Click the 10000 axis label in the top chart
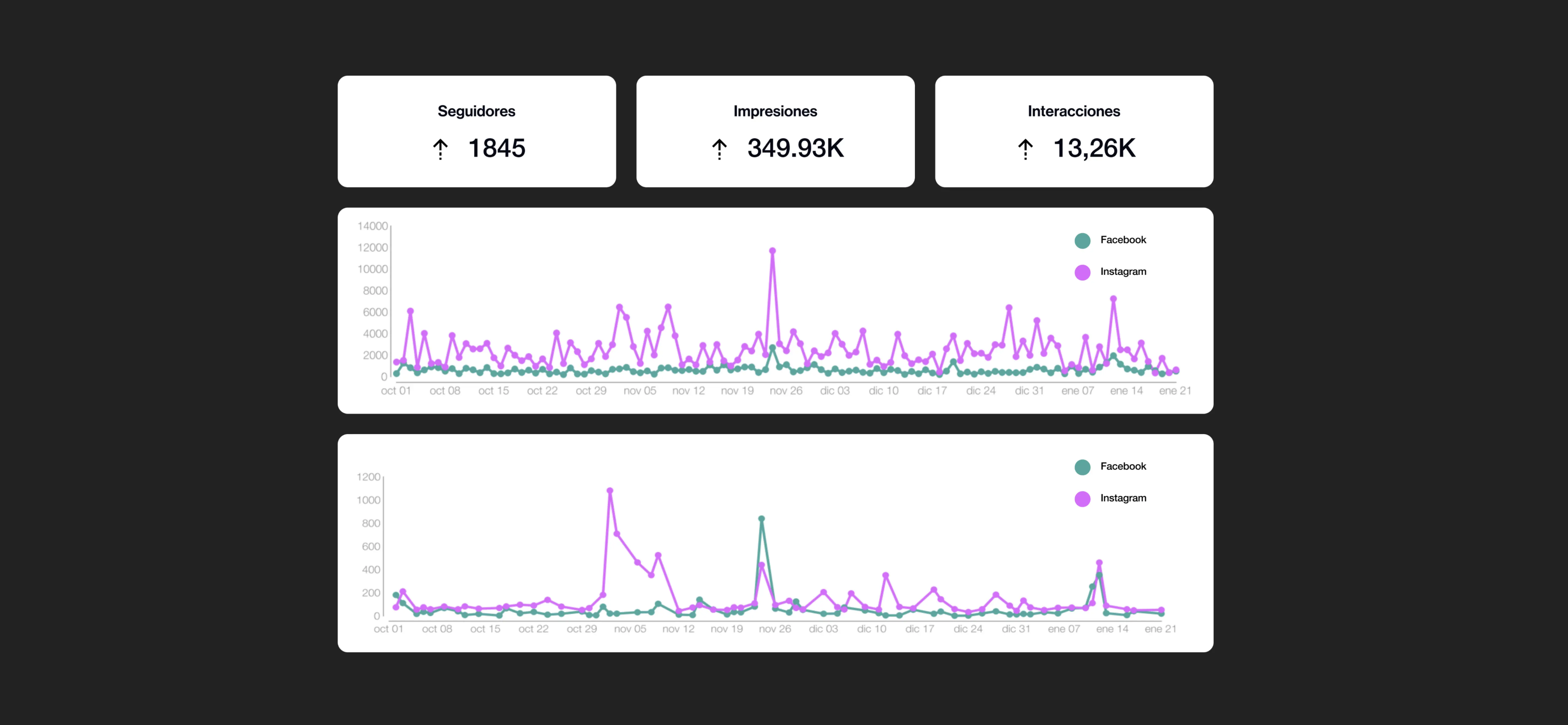 pos(372,269)
